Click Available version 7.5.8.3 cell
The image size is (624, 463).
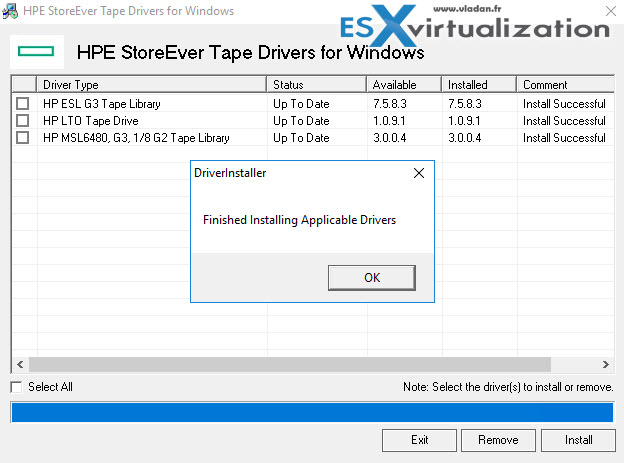coord(390,104)
